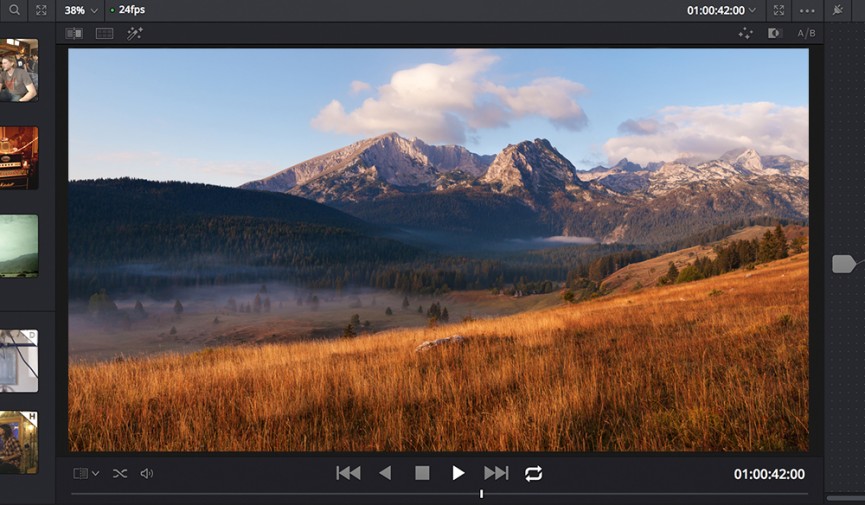865x505 pixels.
Task: Mute audio with the speaker icon
Action: 146,474
